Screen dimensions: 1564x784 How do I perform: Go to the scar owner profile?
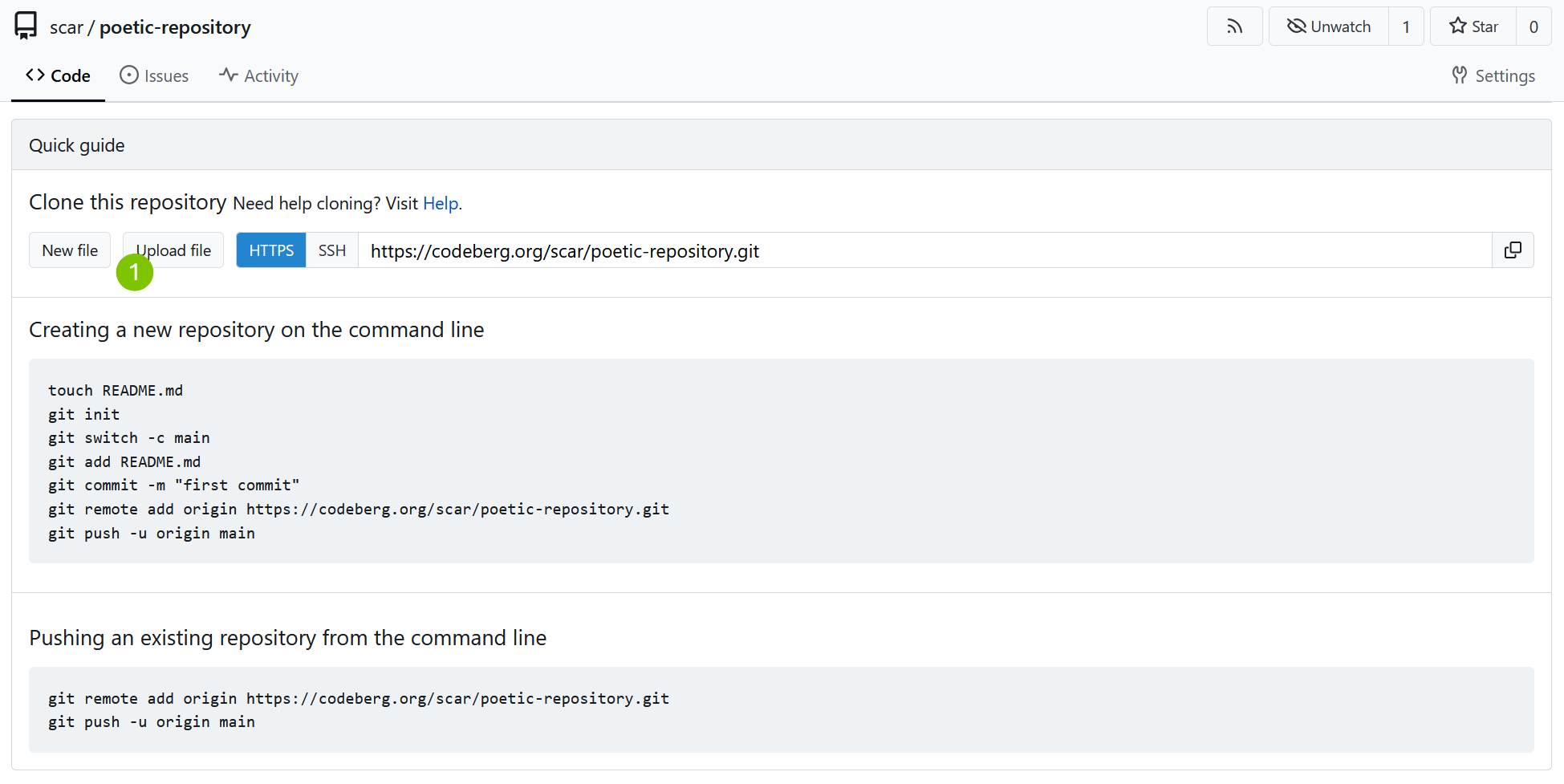[x=66, y=27]
